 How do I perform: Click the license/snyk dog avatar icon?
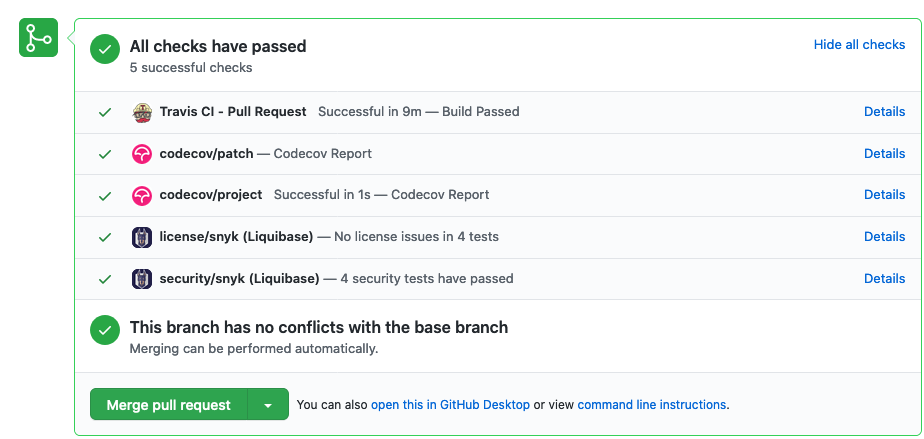coord(142,237)
